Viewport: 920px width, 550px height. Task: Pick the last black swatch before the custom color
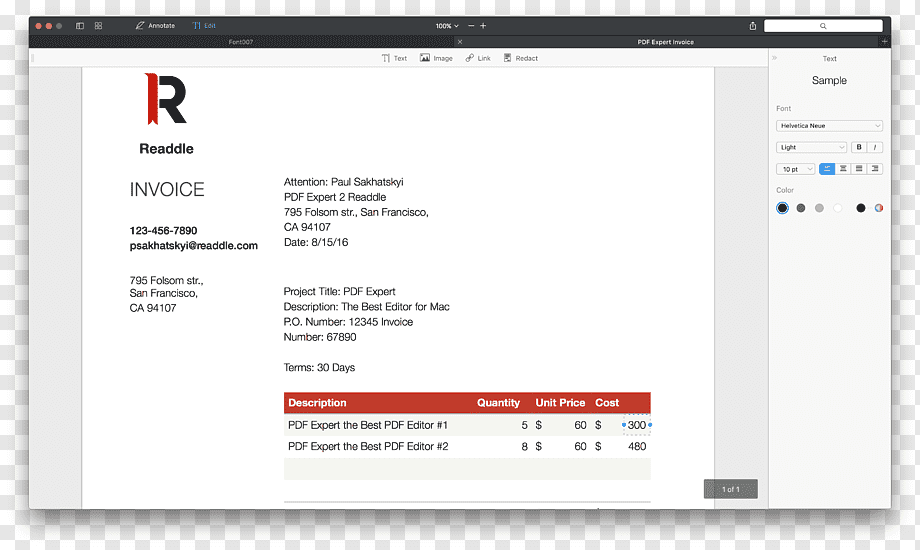coord(861,208)
